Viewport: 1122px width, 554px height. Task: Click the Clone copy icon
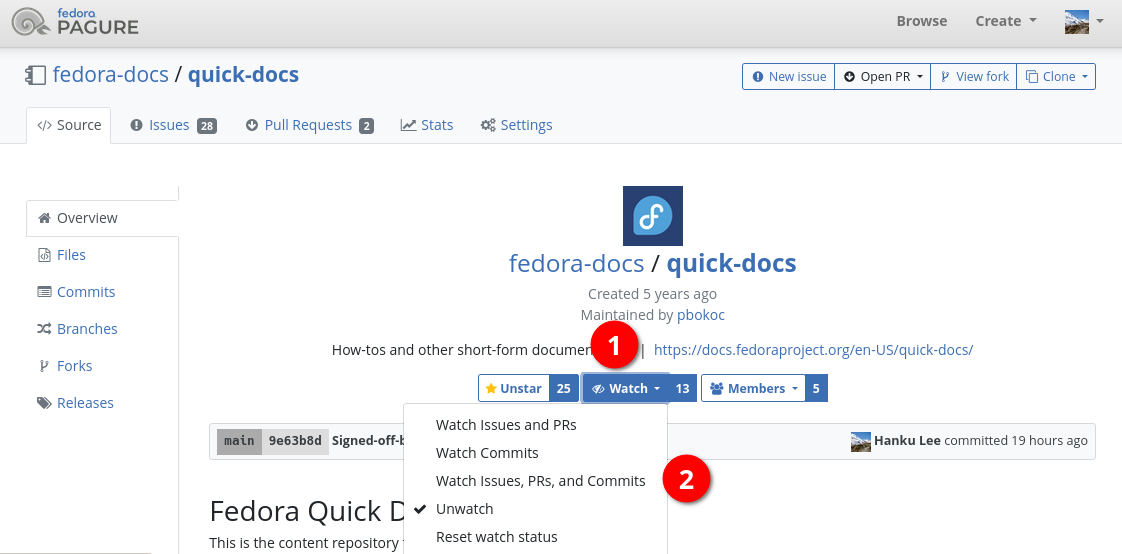click(1032, 77)
